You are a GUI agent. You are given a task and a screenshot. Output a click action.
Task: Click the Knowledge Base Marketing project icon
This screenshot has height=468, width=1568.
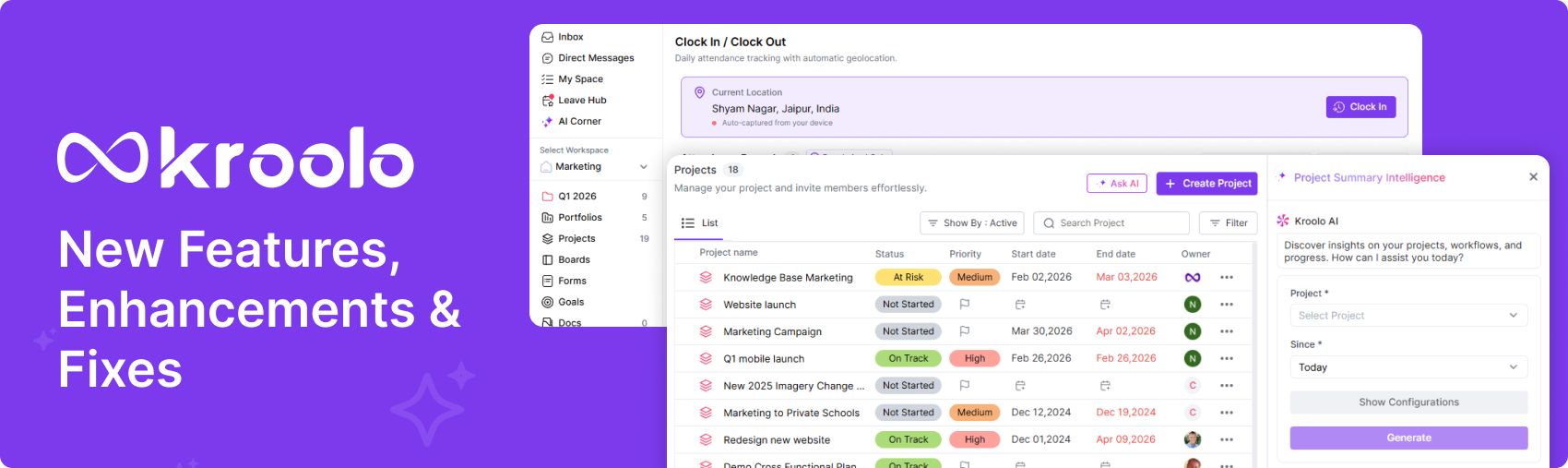tap(706, 278)
